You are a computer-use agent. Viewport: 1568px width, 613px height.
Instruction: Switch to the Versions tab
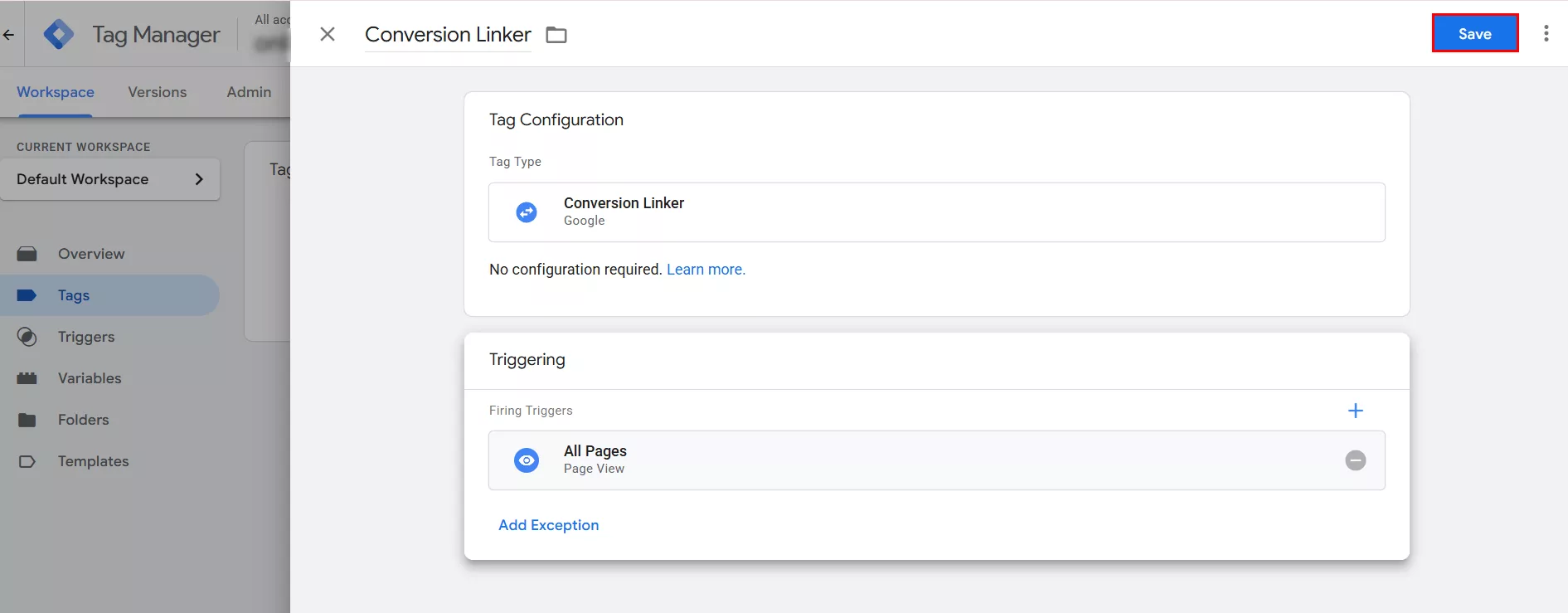click(157, 92)
